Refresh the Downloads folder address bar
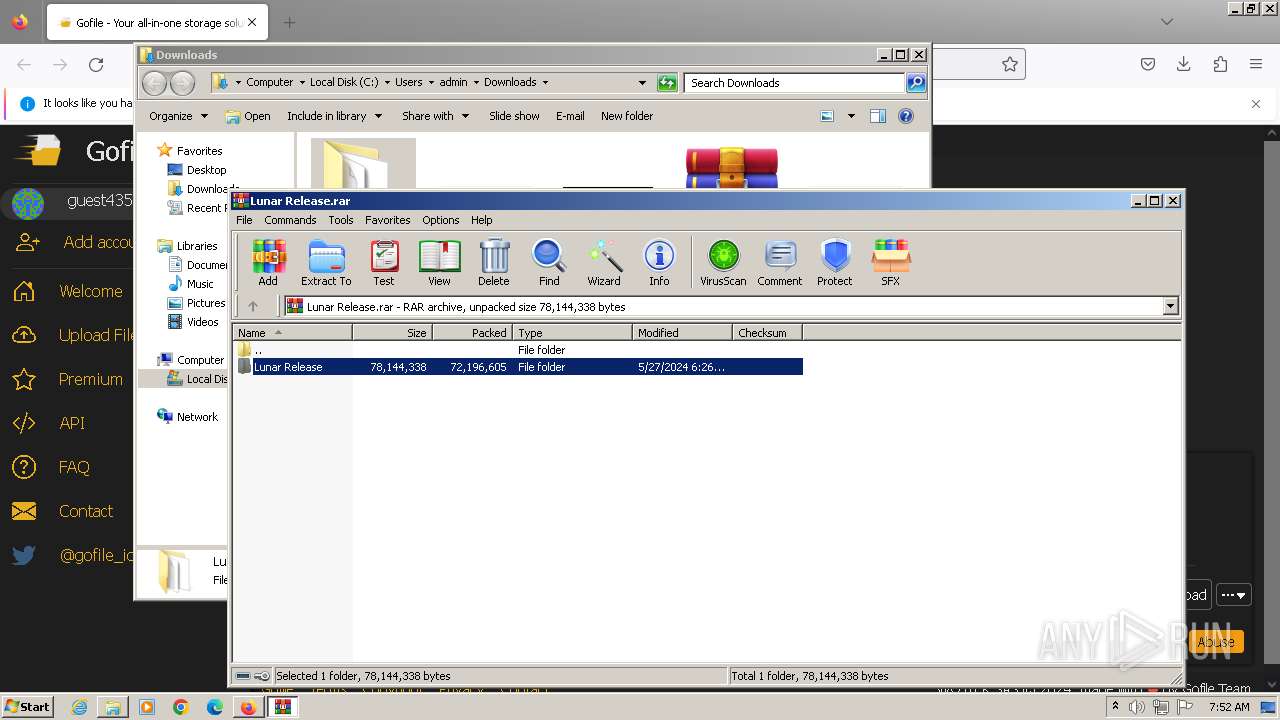Screen dimensions: 1280x720 pos(667,83)
